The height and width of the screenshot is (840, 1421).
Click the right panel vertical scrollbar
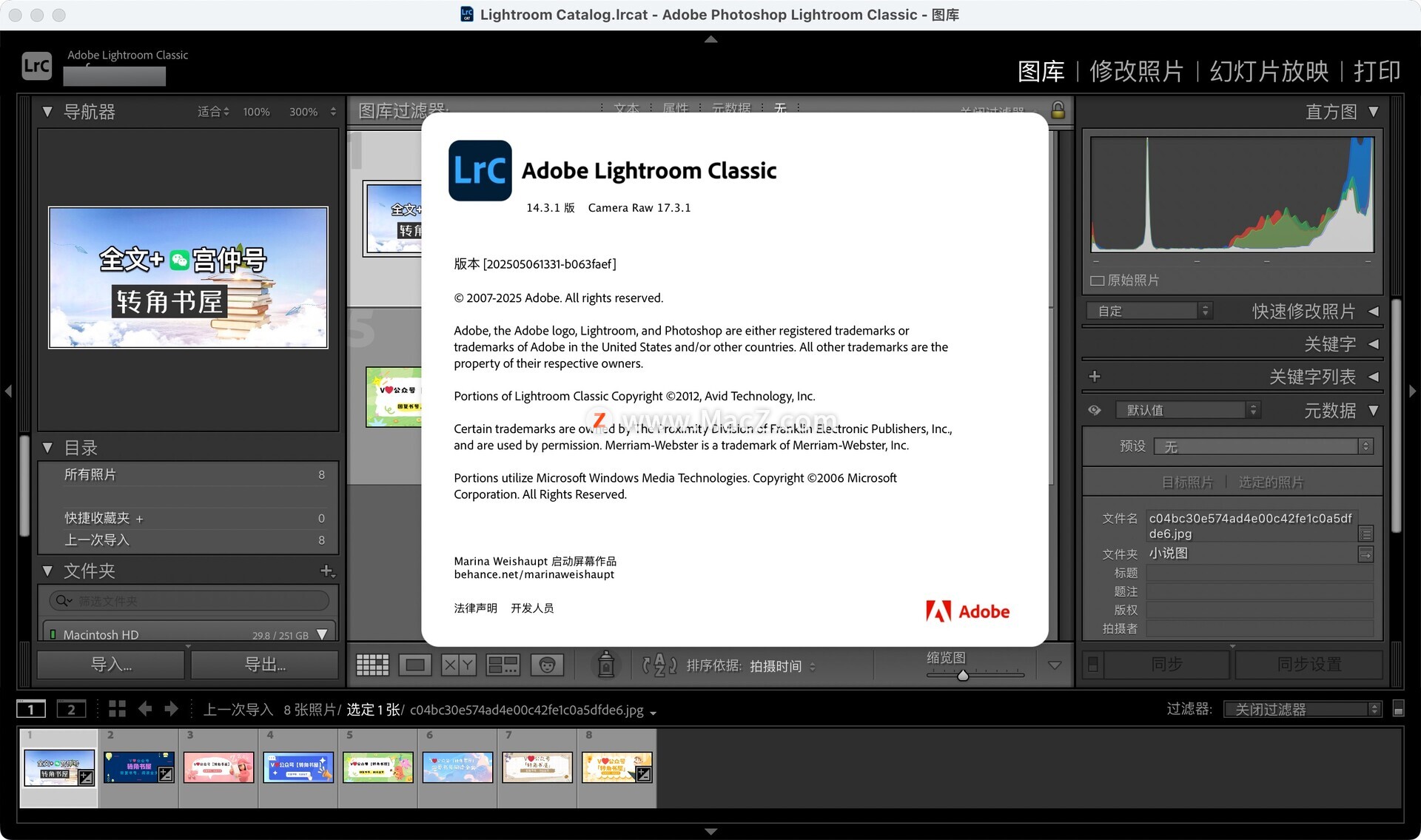tap(1396, 414)
